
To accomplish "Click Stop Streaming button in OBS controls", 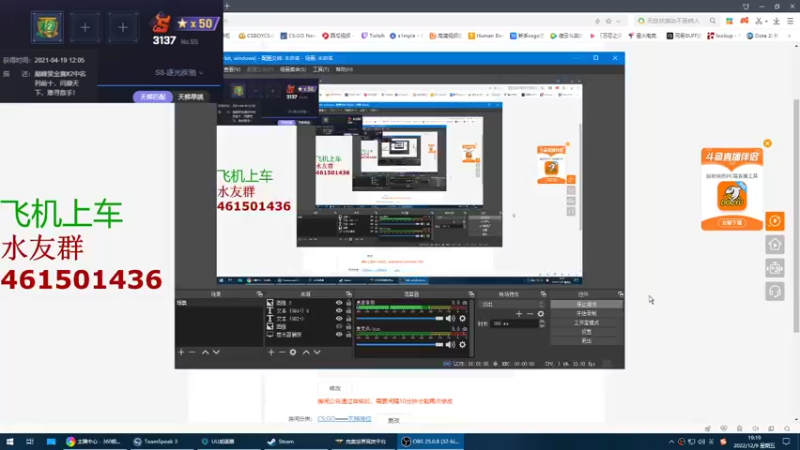I will [x=586, y=304].
